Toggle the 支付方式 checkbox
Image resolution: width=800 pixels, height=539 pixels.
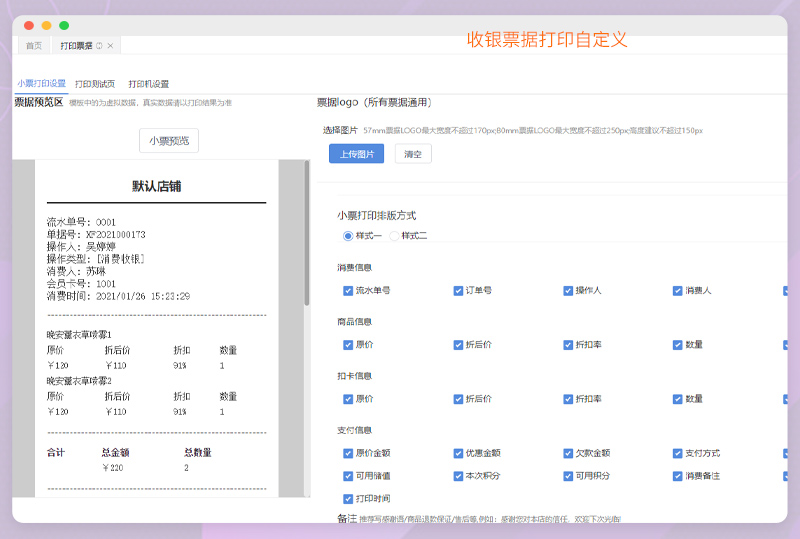(x=678, y=453)
